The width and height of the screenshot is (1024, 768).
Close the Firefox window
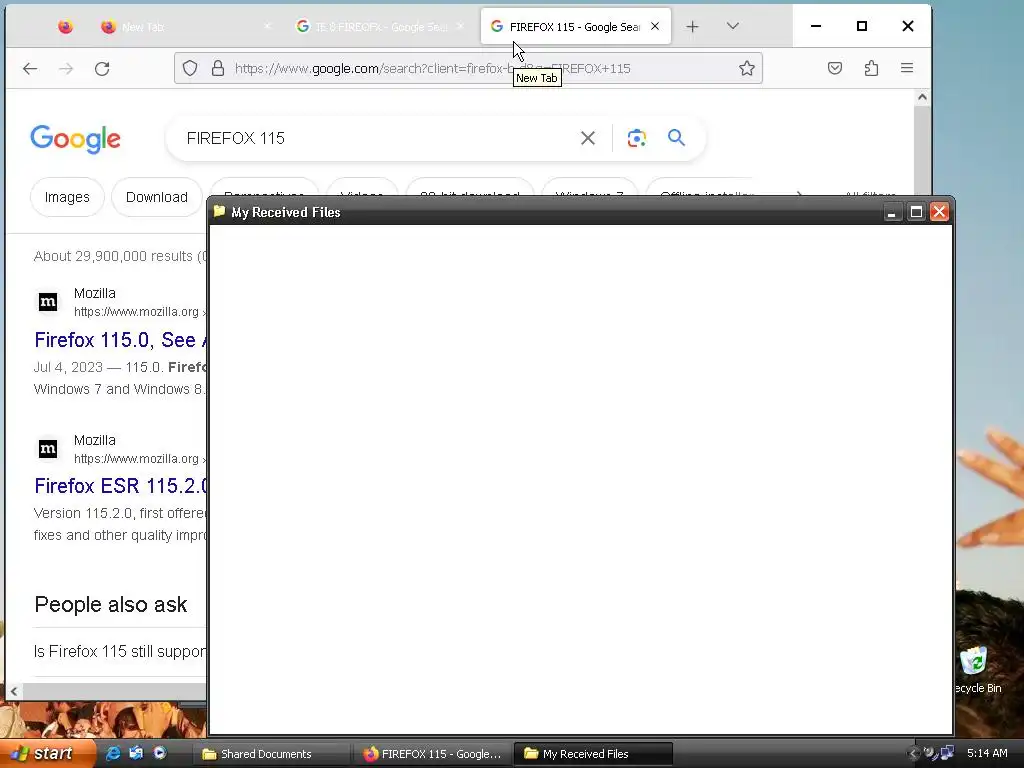908,26
